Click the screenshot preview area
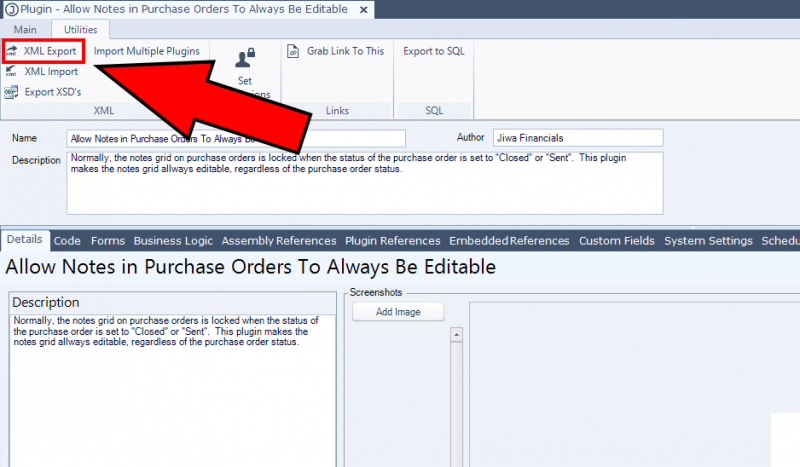 pyautogui.click(x=634, y=384)
